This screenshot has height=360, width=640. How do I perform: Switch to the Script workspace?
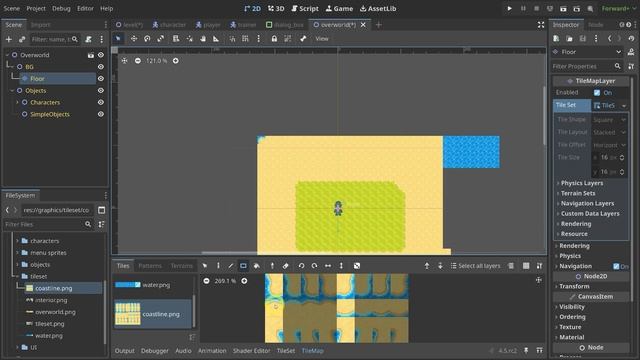(x=305, y=8)
